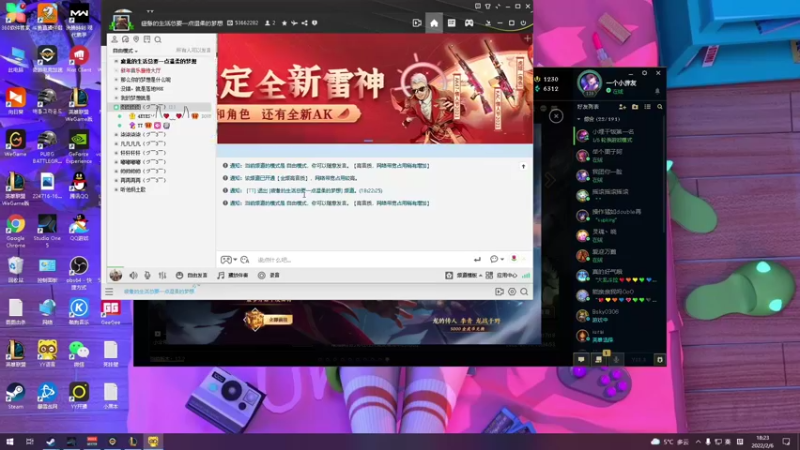Click the video icon in YY bottom bar
Viewport: 800px width, 450px height.
[x=499, y=292]
